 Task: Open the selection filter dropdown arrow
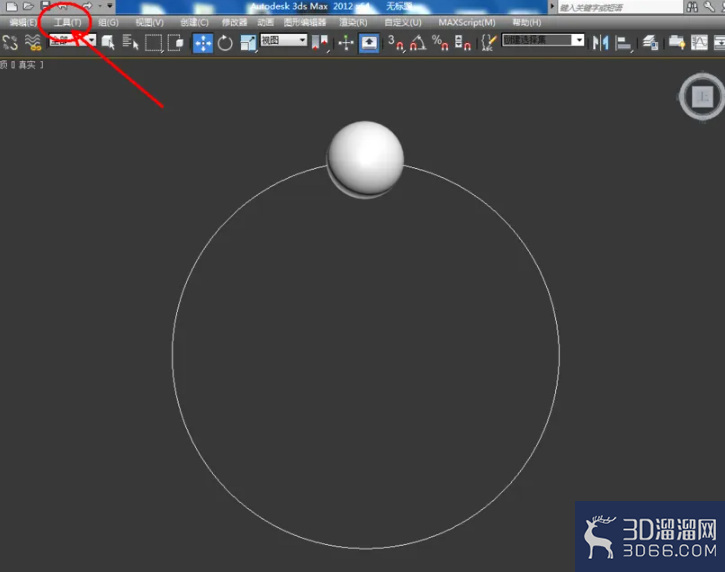(92, 40)
